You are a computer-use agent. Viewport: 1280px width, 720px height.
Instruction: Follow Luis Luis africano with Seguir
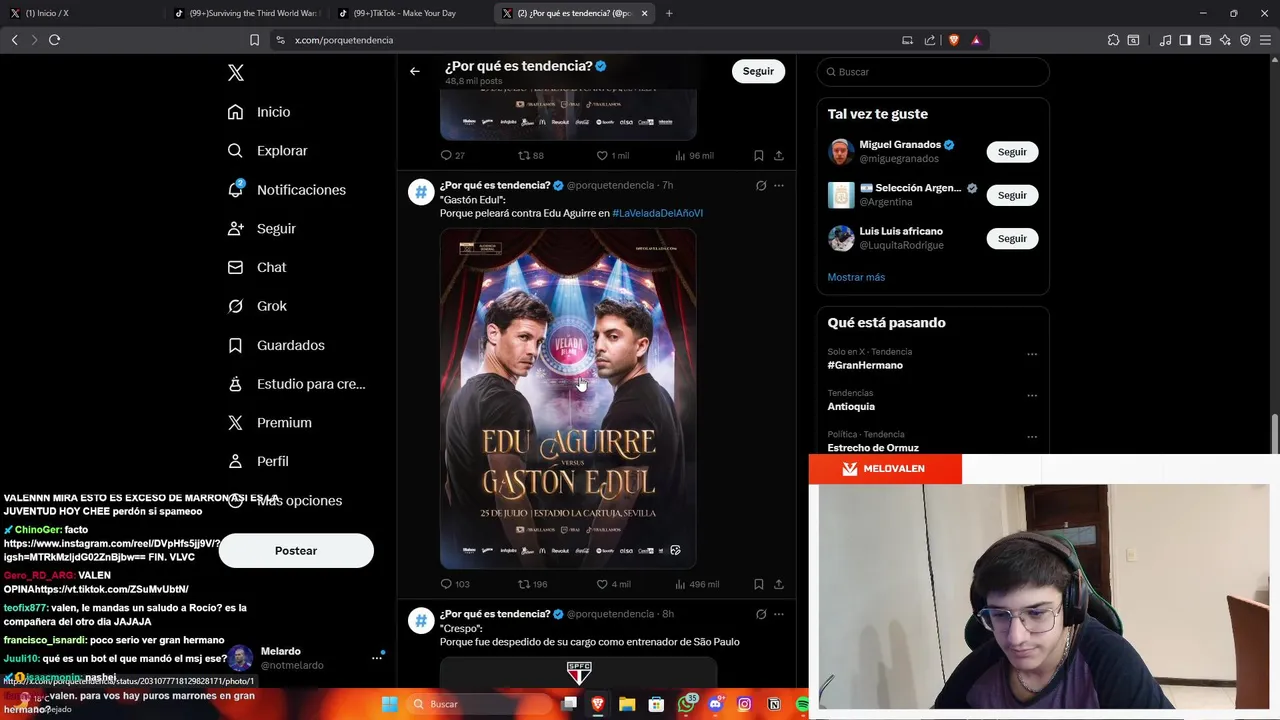point(1012,239)
